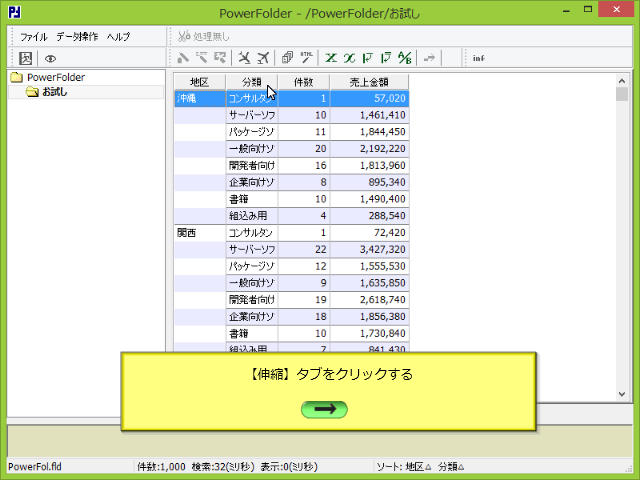Click the chart view icon in left toolbar
The width and height of the screenshot is (640, 480).
[25, 58]
